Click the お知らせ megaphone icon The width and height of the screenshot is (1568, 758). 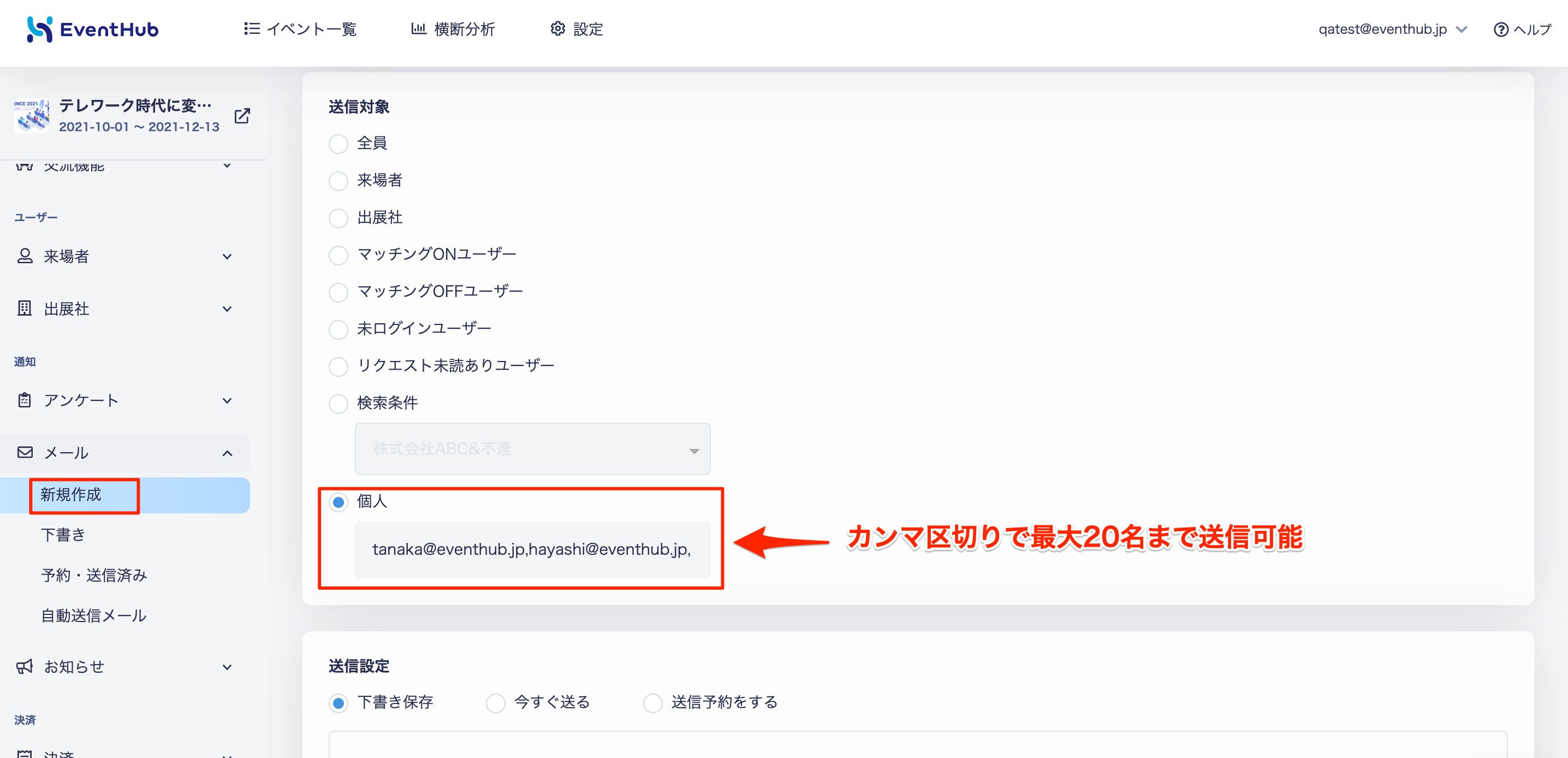tap(25, 667)
